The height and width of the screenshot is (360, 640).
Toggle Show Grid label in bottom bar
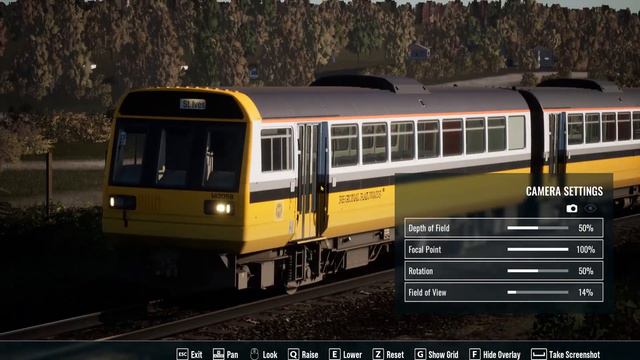click(443, 355)
